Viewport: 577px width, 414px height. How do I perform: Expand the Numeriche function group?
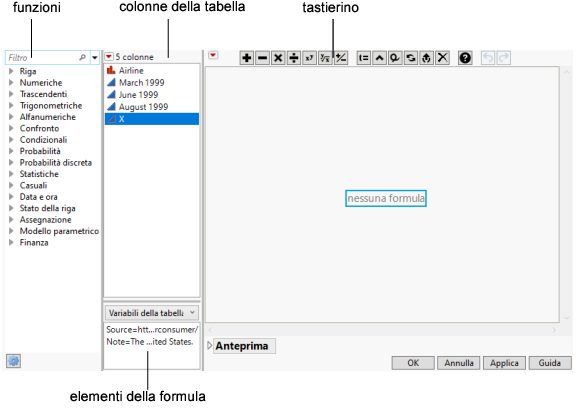click(11, 82)
